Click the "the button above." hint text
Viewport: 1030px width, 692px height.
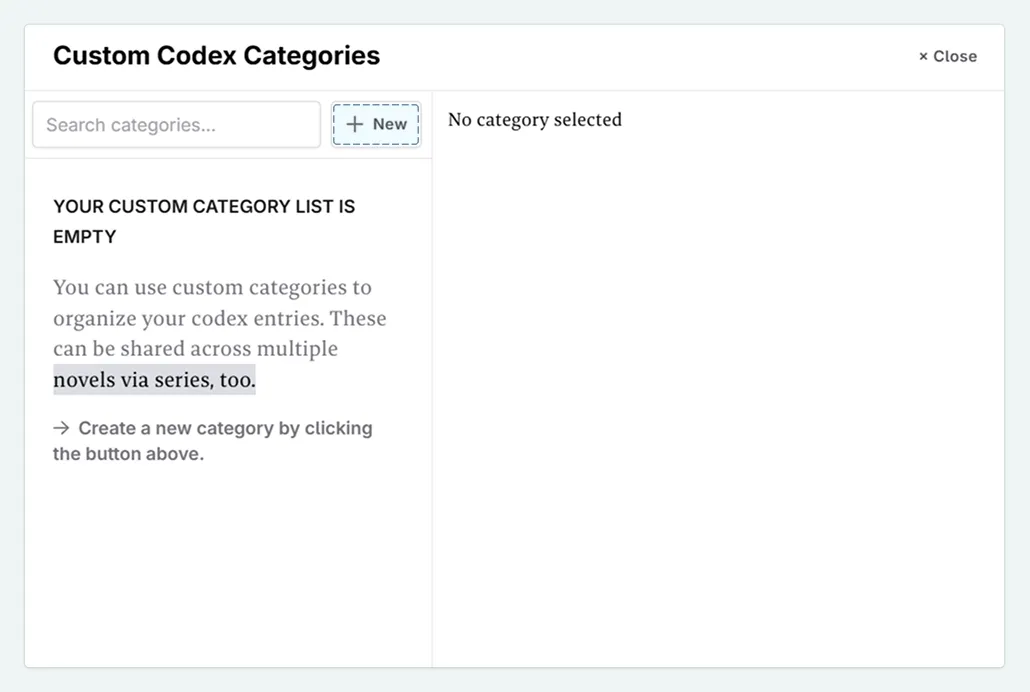(128, 454)
